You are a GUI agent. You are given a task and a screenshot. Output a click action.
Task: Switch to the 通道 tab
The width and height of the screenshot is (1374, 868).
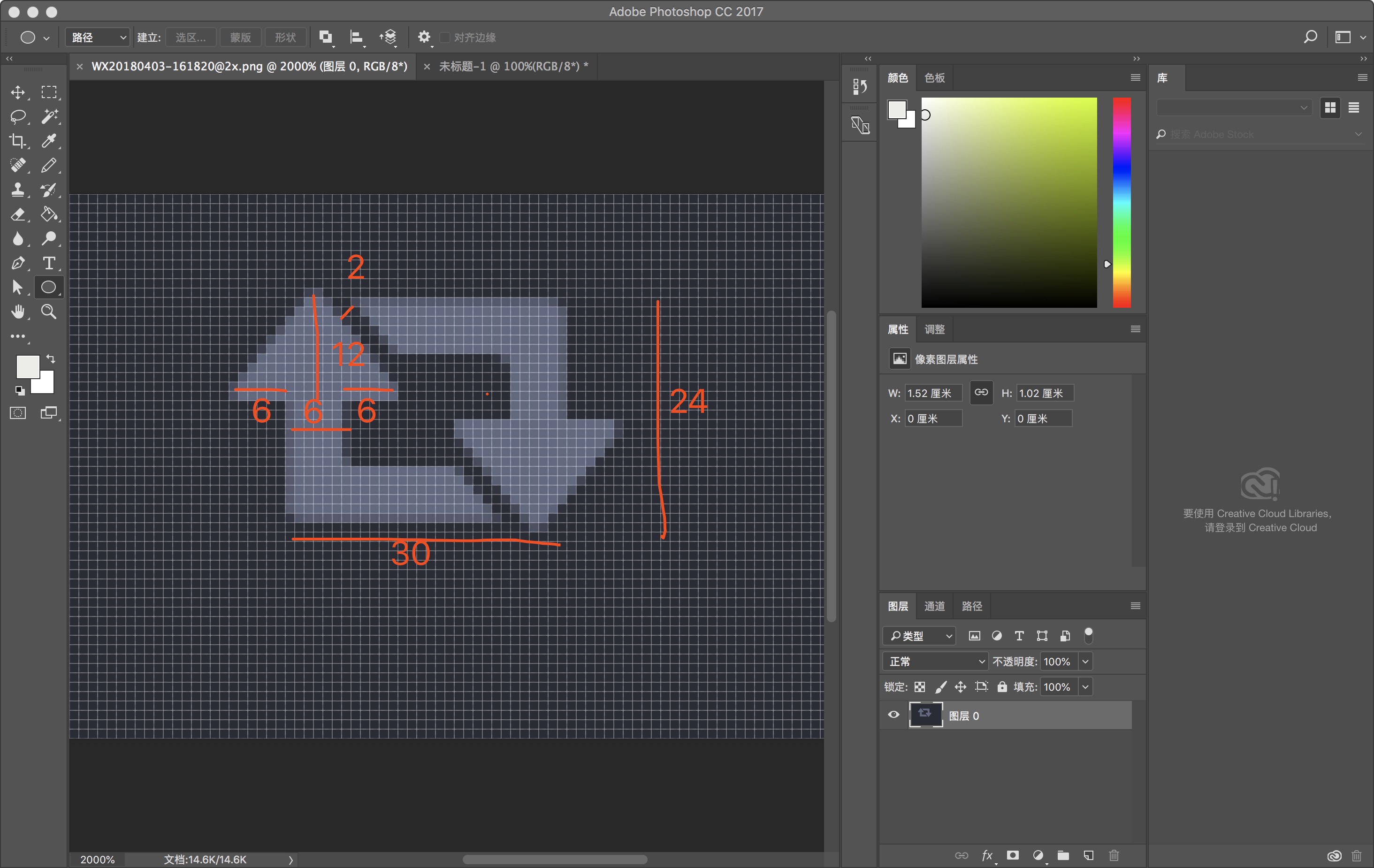click(x=934, y=606)
